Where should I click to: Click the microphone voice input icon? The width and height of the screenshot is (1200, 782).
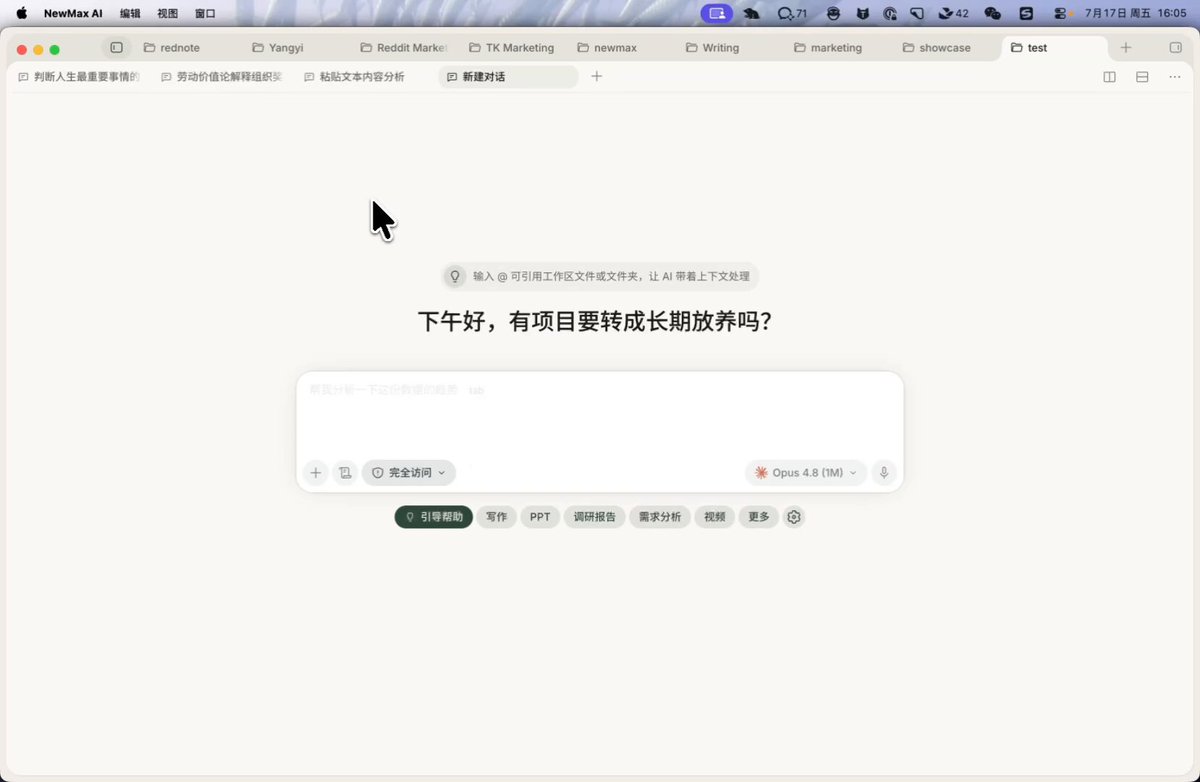(x=884, y=473)
